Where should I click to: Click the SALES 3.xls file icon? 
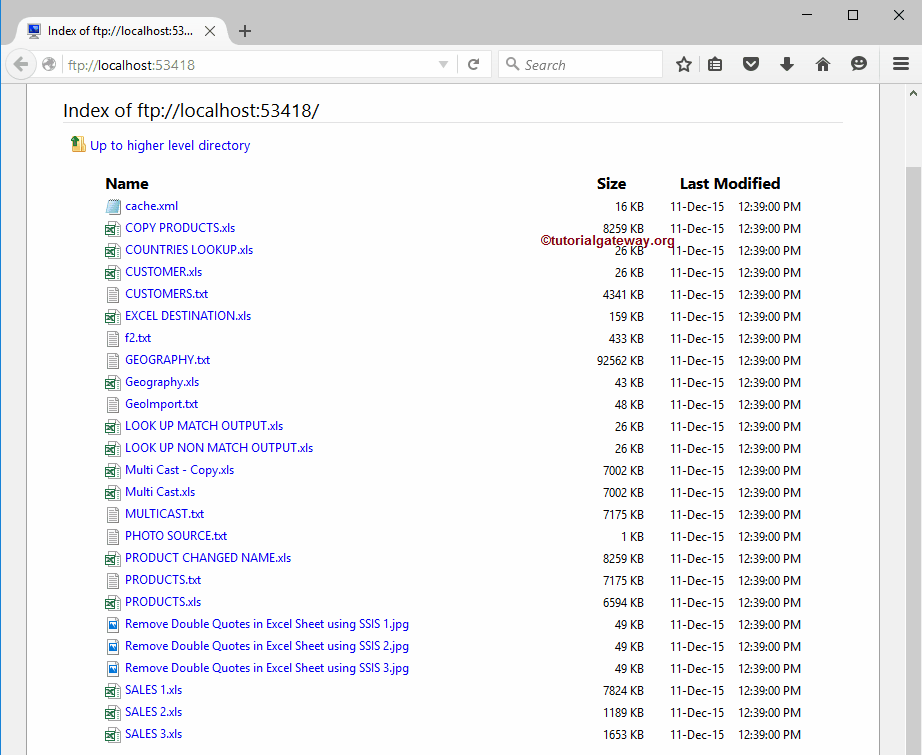click(113, 735)
